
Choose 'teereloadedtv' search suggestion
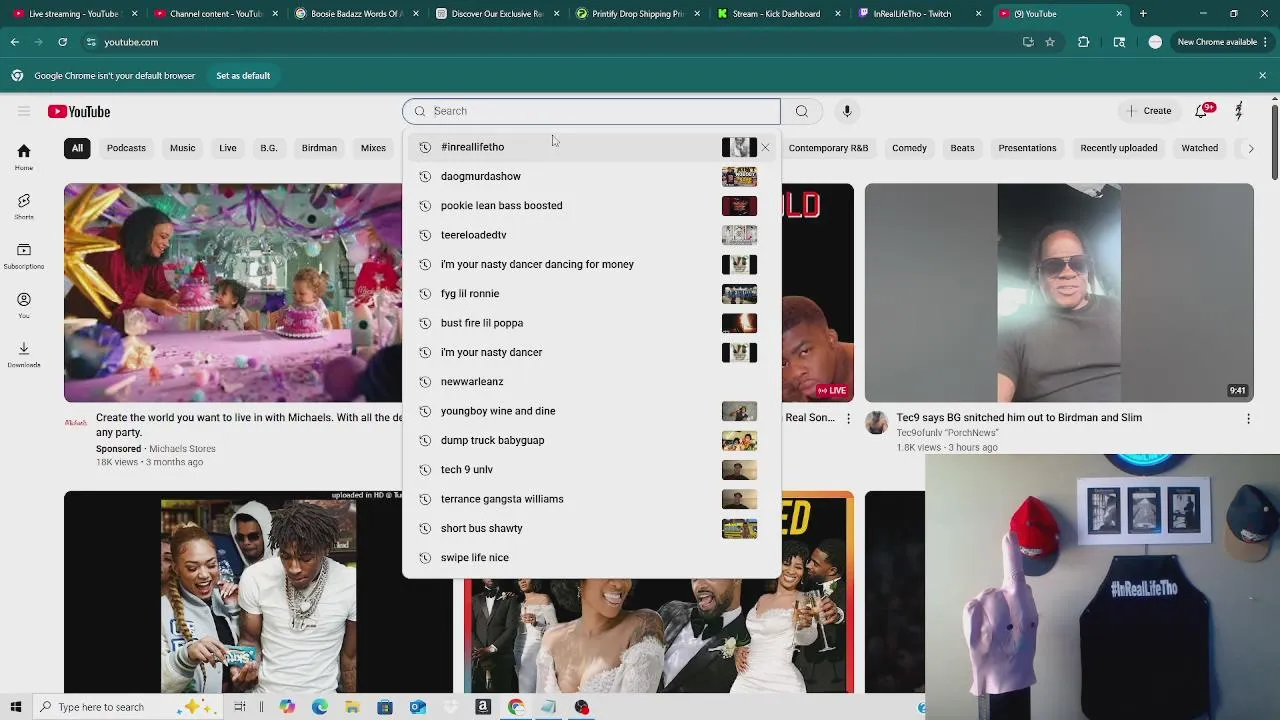click(591, 235)
